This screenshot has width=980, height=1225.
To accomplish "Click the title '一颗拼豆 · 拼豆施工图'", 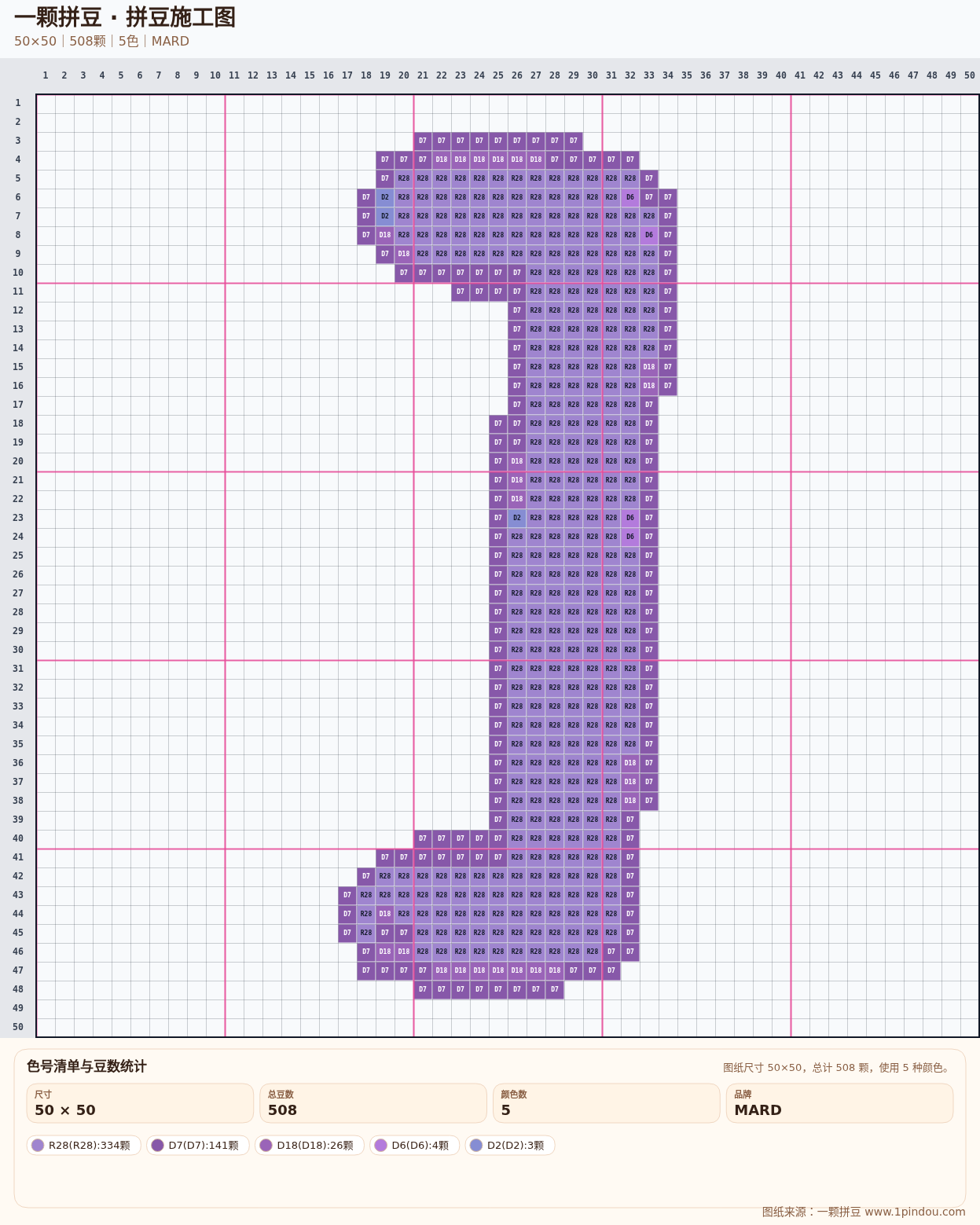I will (125, 17).
